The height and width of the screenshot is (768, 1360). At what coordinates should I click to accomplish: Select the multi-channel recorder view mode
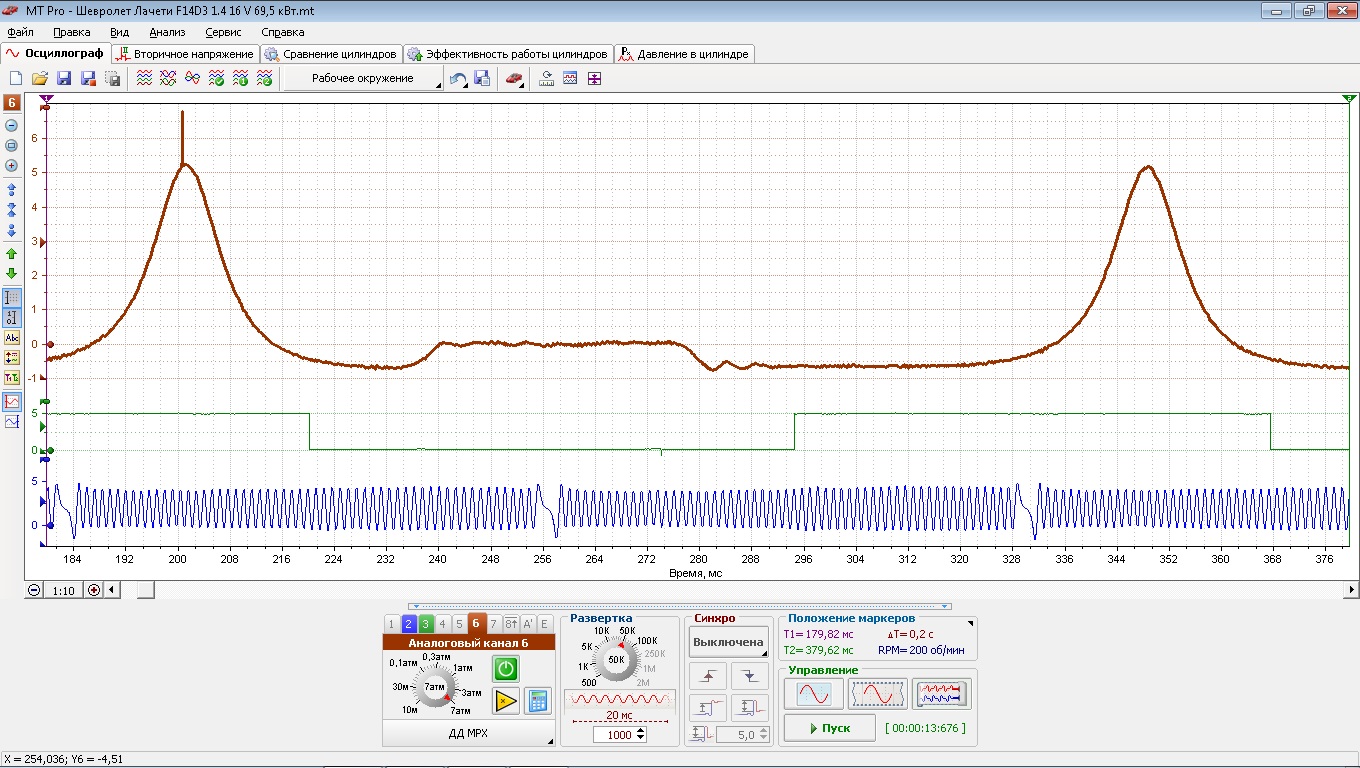(941, 693)
